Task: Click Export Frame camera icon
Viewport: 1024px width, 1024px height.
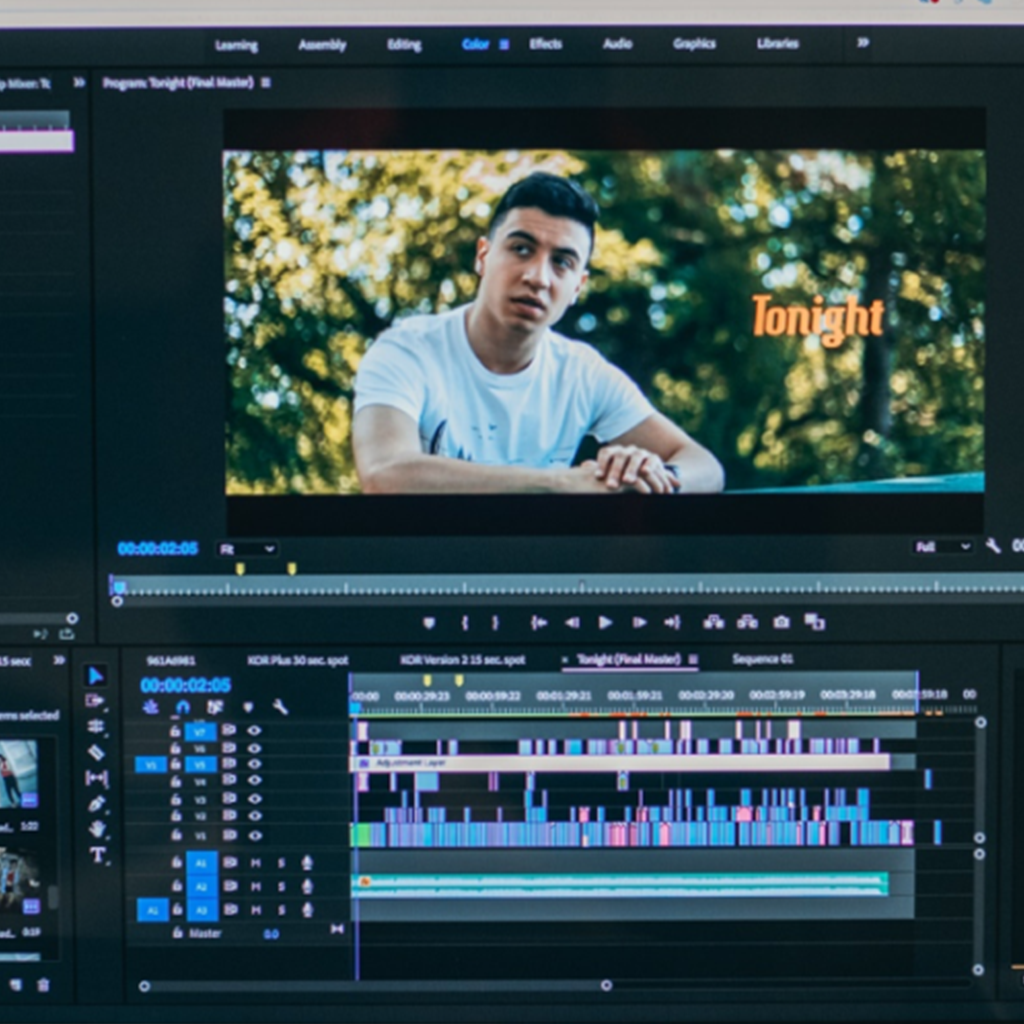Action: [x=781, y=622]
